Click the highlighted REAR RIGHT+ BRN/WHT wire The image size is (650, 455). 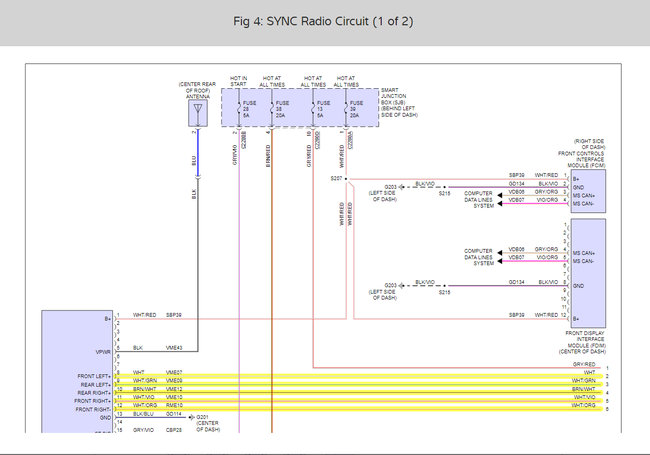click(350, 389)
